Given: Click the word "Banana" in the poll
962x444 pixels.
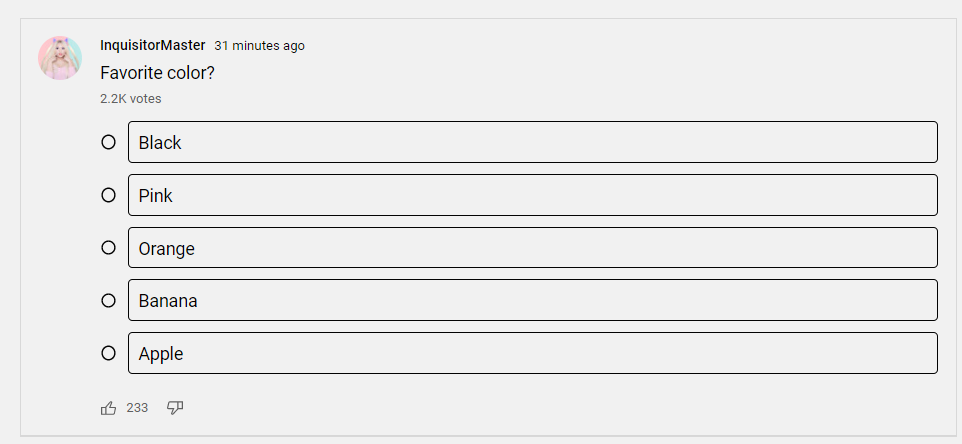Looking at the screenshot, I should 168,300.
